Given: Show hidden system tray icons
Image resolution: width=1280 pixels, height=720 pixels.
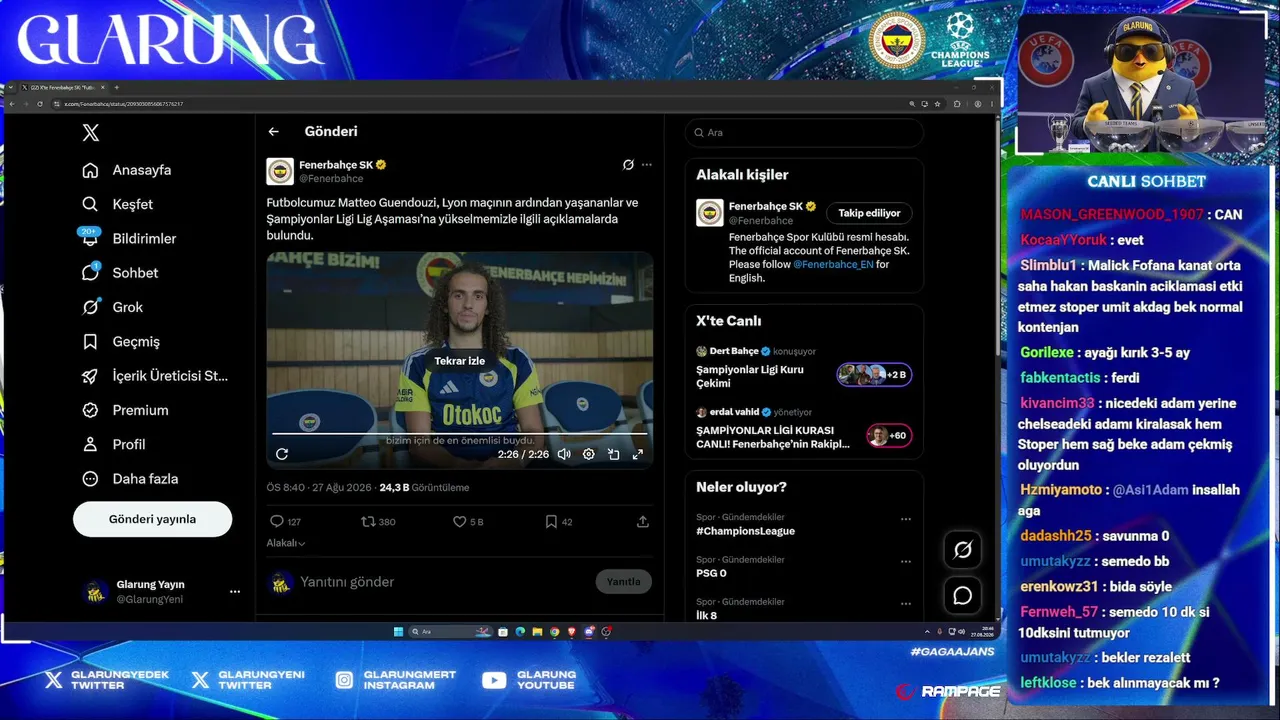Looking at the screenshot, I should point(927,632).
